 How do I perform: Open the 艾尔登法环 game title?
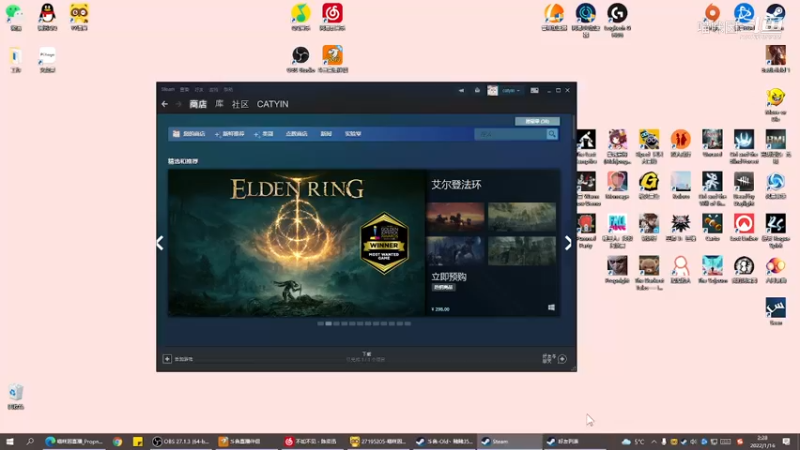(x=456, y=184)
